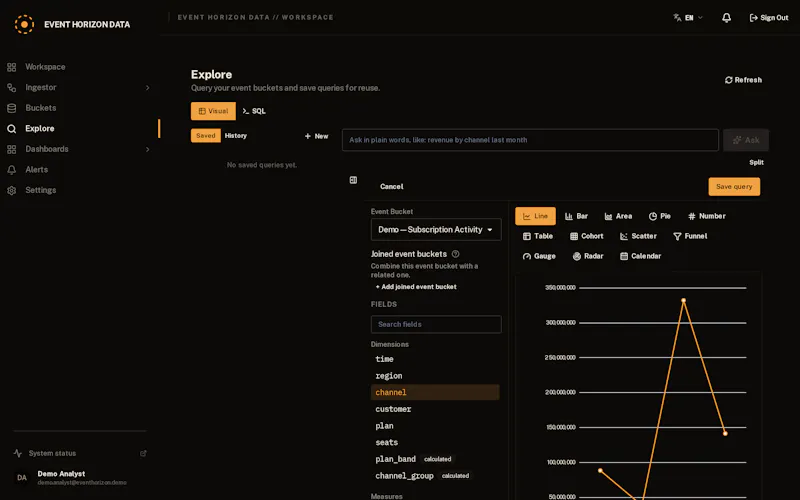Select the channel_group calculated field
This screenshot has height=500, width=800.
pos(435,476)
